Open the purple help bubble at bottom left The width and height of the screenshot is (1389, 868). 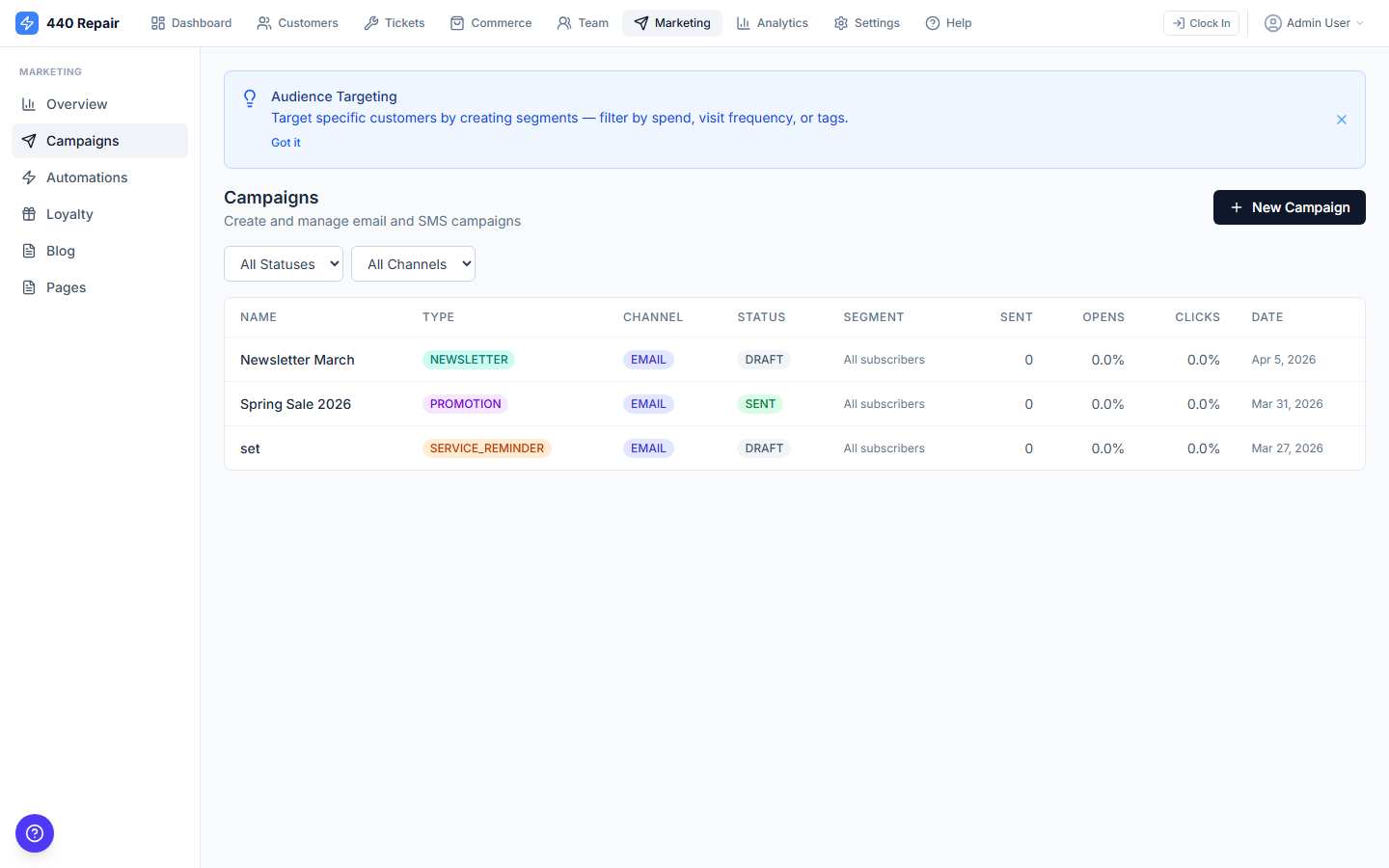pyautogui.click(x=35, y=833)
